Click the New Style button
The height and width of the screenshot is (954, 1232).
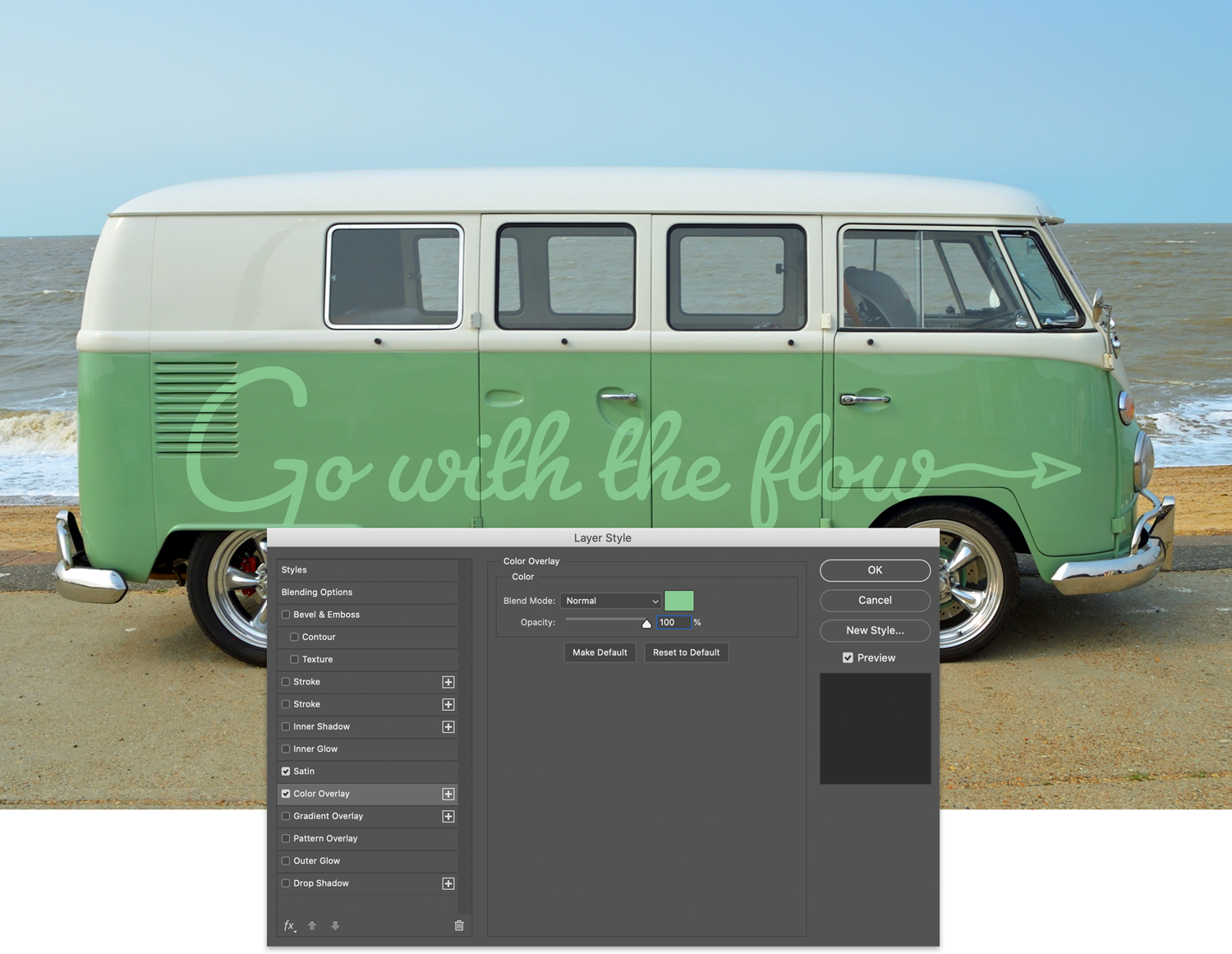(x=874, y=630)
